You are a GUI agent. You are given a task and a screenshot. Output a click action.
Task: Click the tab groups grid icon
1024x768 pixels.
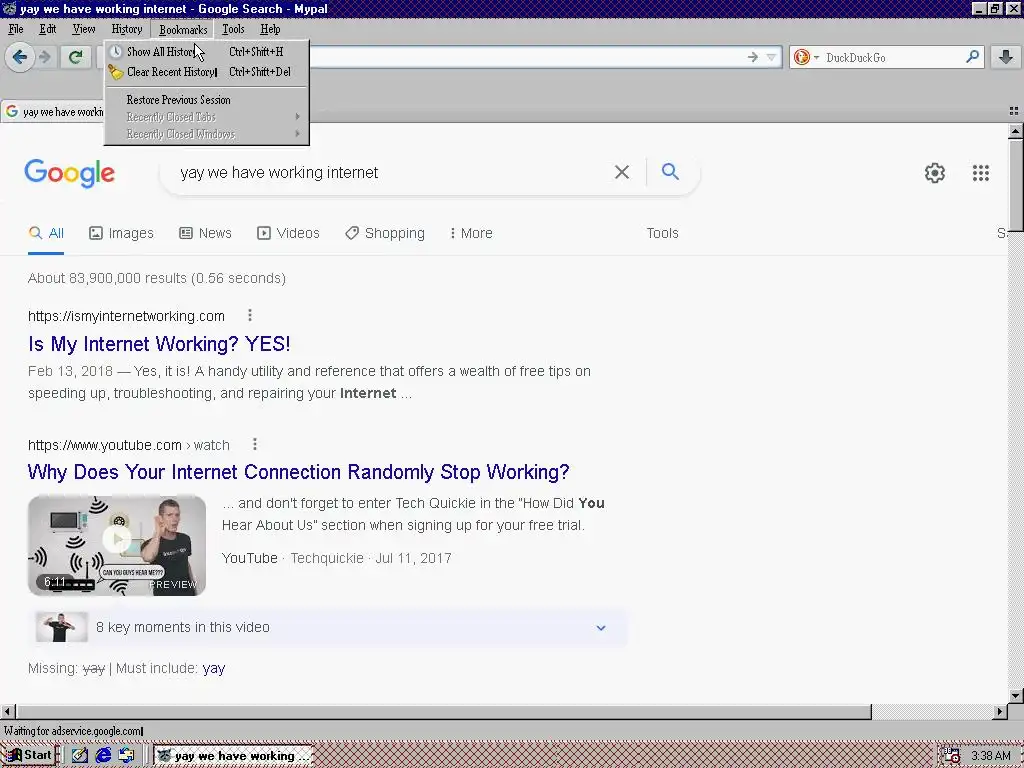point(1014,111)
